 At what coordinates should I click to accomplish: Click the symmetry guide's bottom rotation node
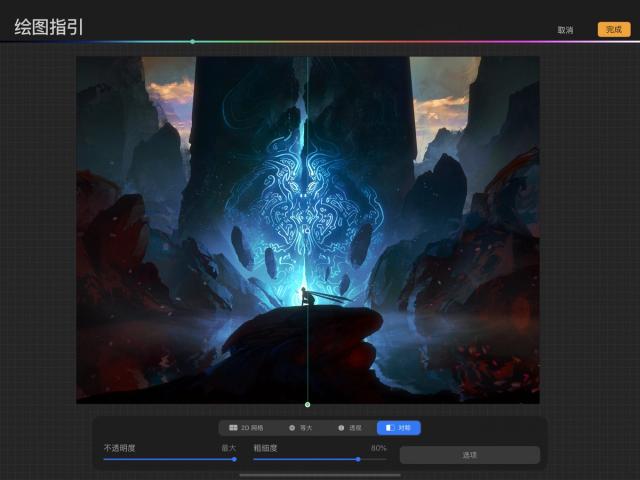coord(307,404)
